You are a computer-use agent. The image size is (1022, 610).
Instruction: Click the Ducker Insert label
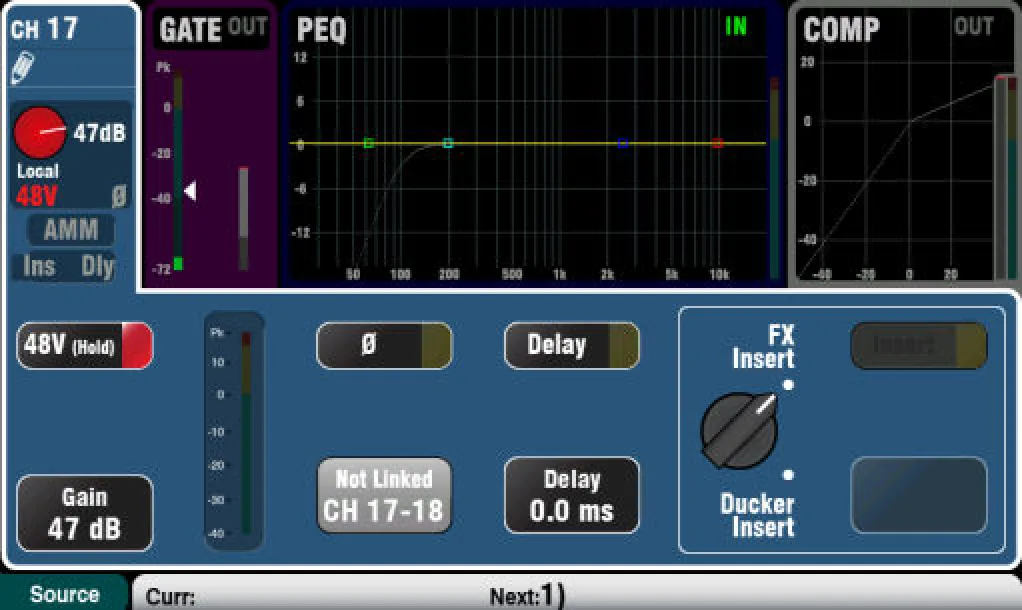point(757,515)
